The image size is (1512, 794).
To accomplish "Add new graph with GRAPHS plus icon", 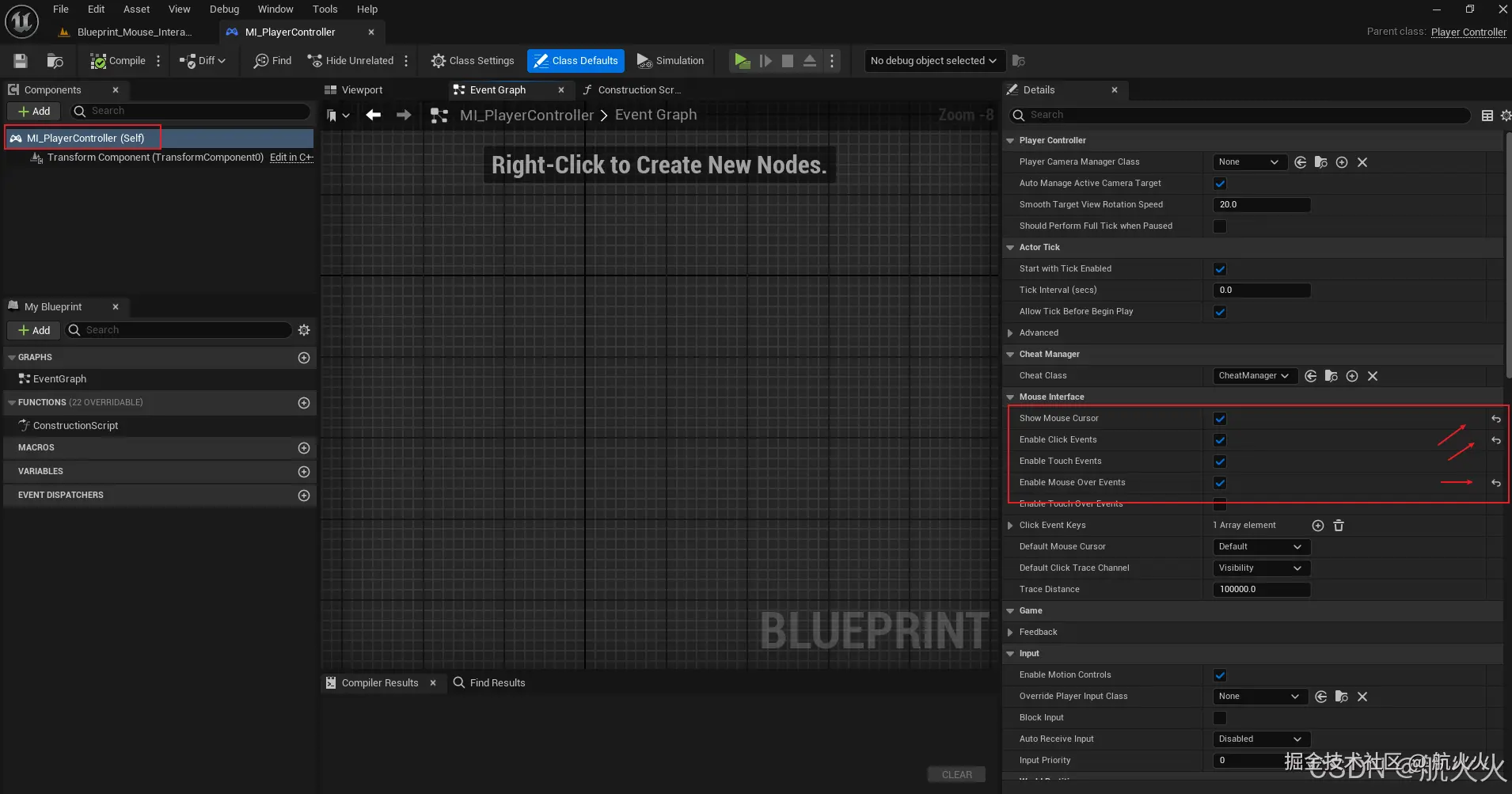I will (304, 358).
